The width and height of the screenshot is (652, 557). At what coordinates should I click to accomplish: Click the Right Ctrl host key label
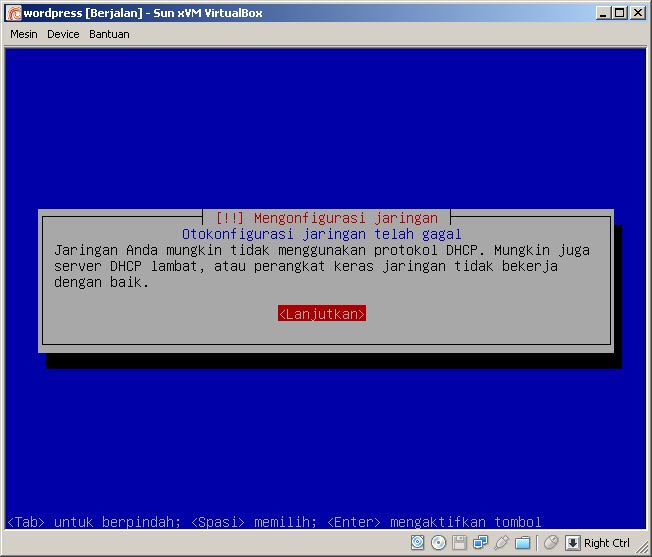pos(607,543)
